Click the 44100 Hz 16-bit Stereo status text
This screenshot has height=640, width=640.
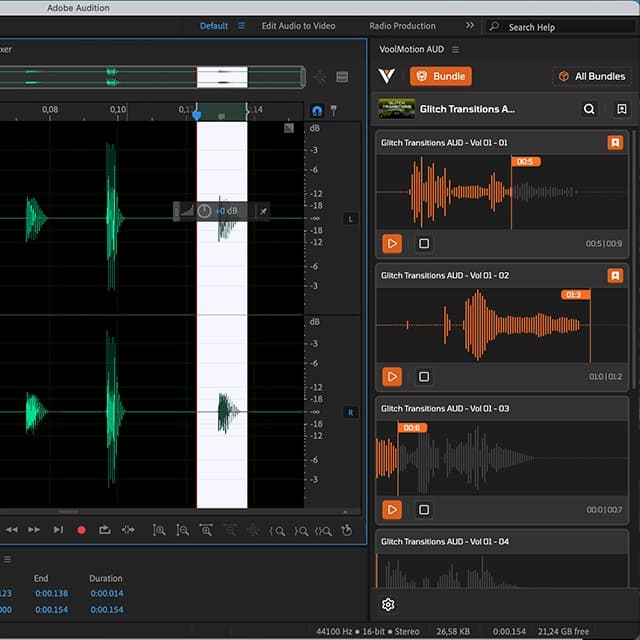368,631
